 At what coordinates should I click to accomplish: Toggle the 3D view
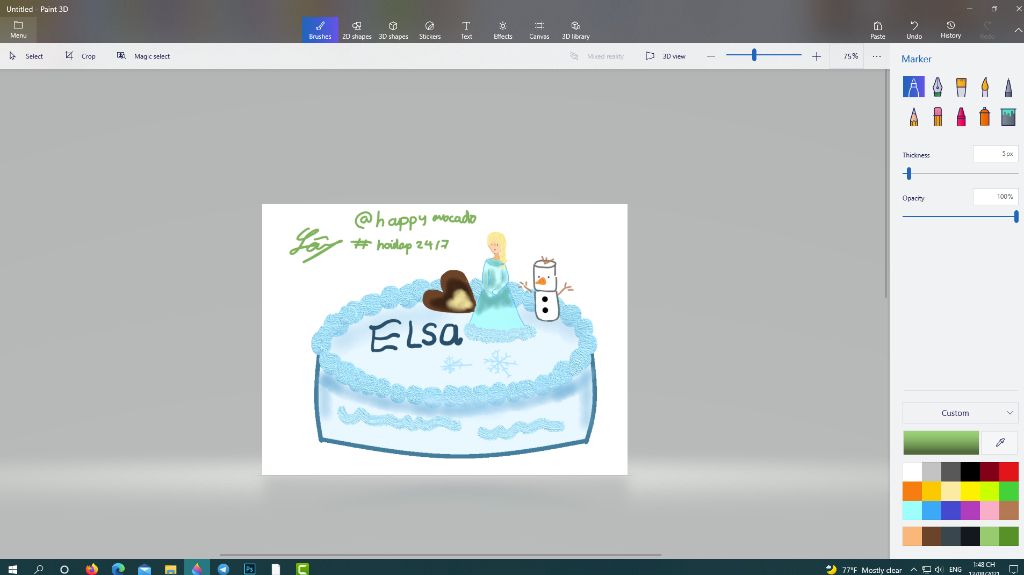665,56
